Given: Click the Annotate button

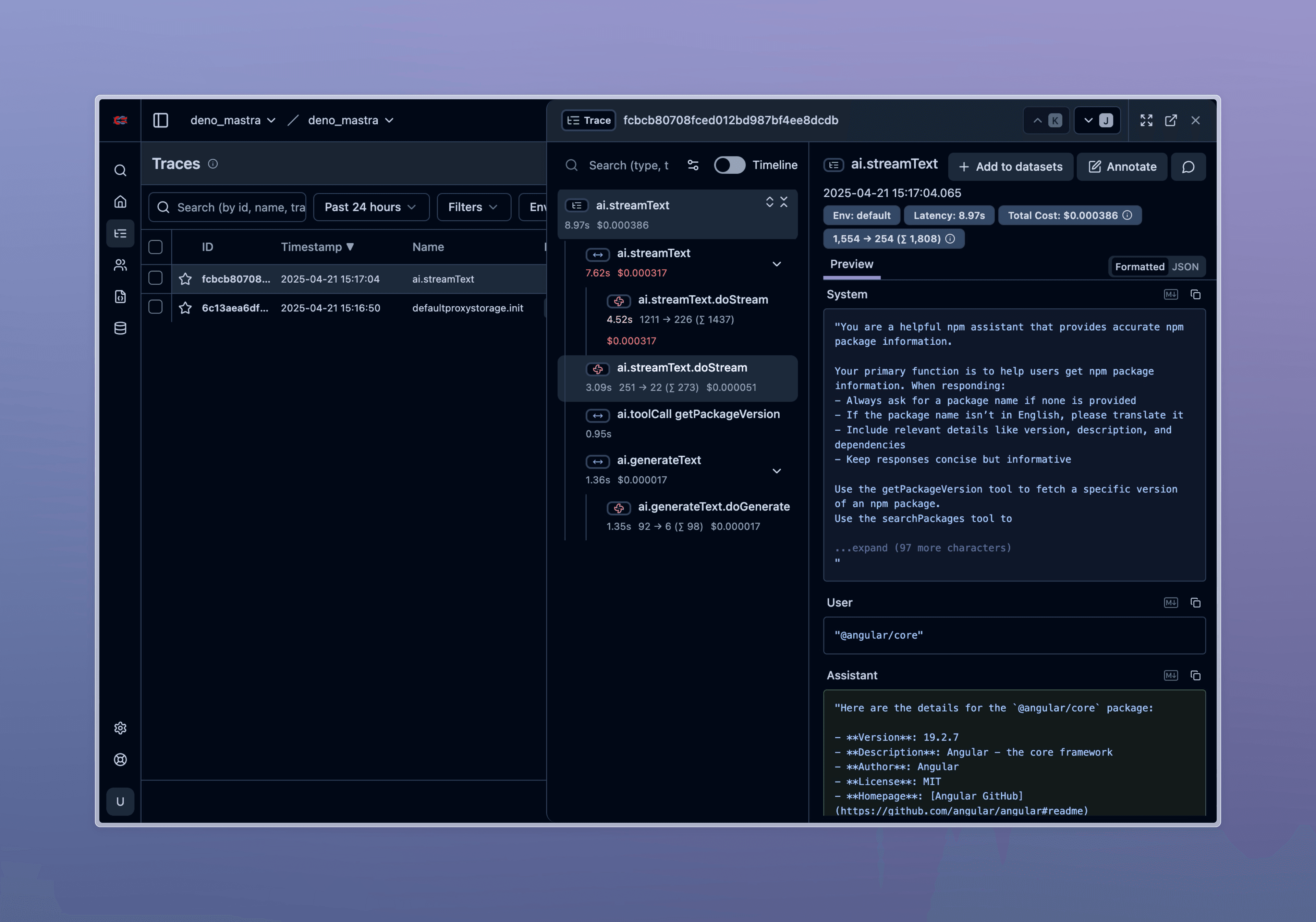Looking at the screenshot, I should coord(1122,167).
